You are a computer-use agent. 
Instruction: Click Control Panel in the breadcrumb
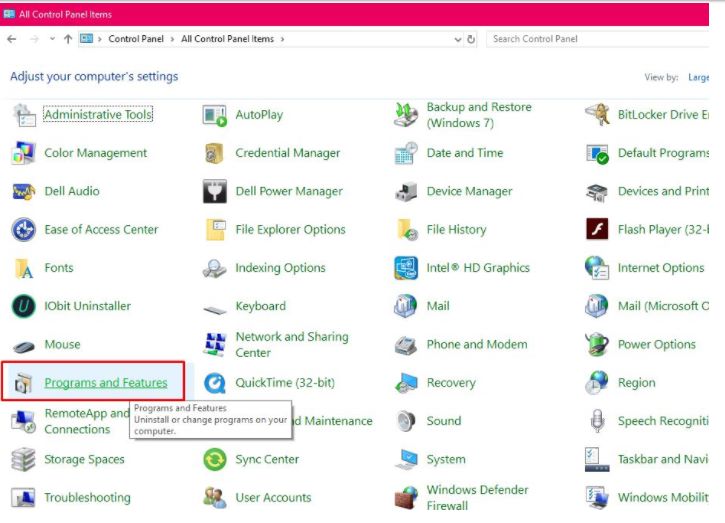(136, 39)
